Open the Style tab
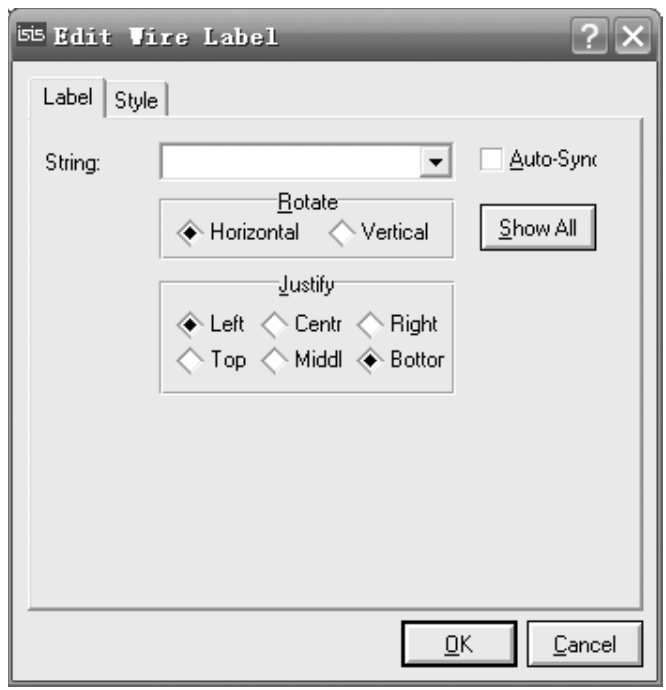 point(136,100)
